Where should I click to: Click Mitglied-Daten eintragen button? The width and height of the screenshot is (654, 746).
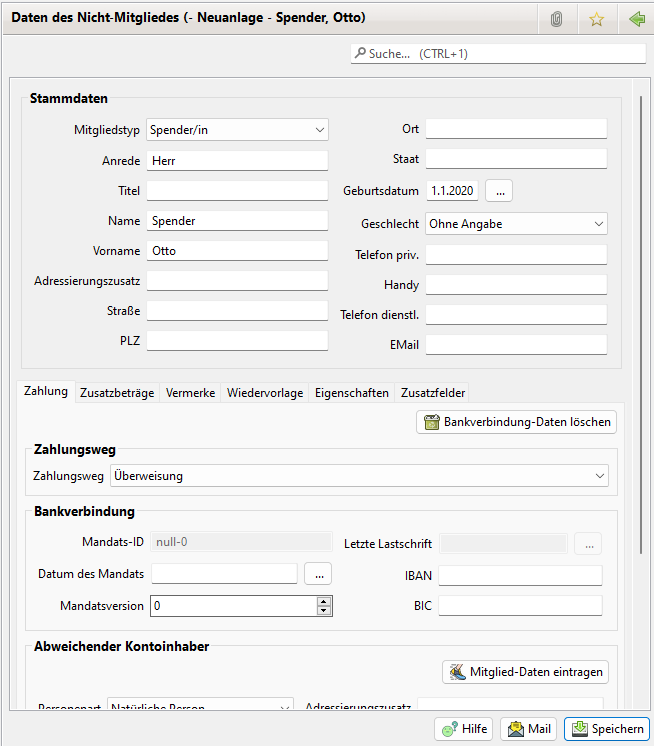525,672
